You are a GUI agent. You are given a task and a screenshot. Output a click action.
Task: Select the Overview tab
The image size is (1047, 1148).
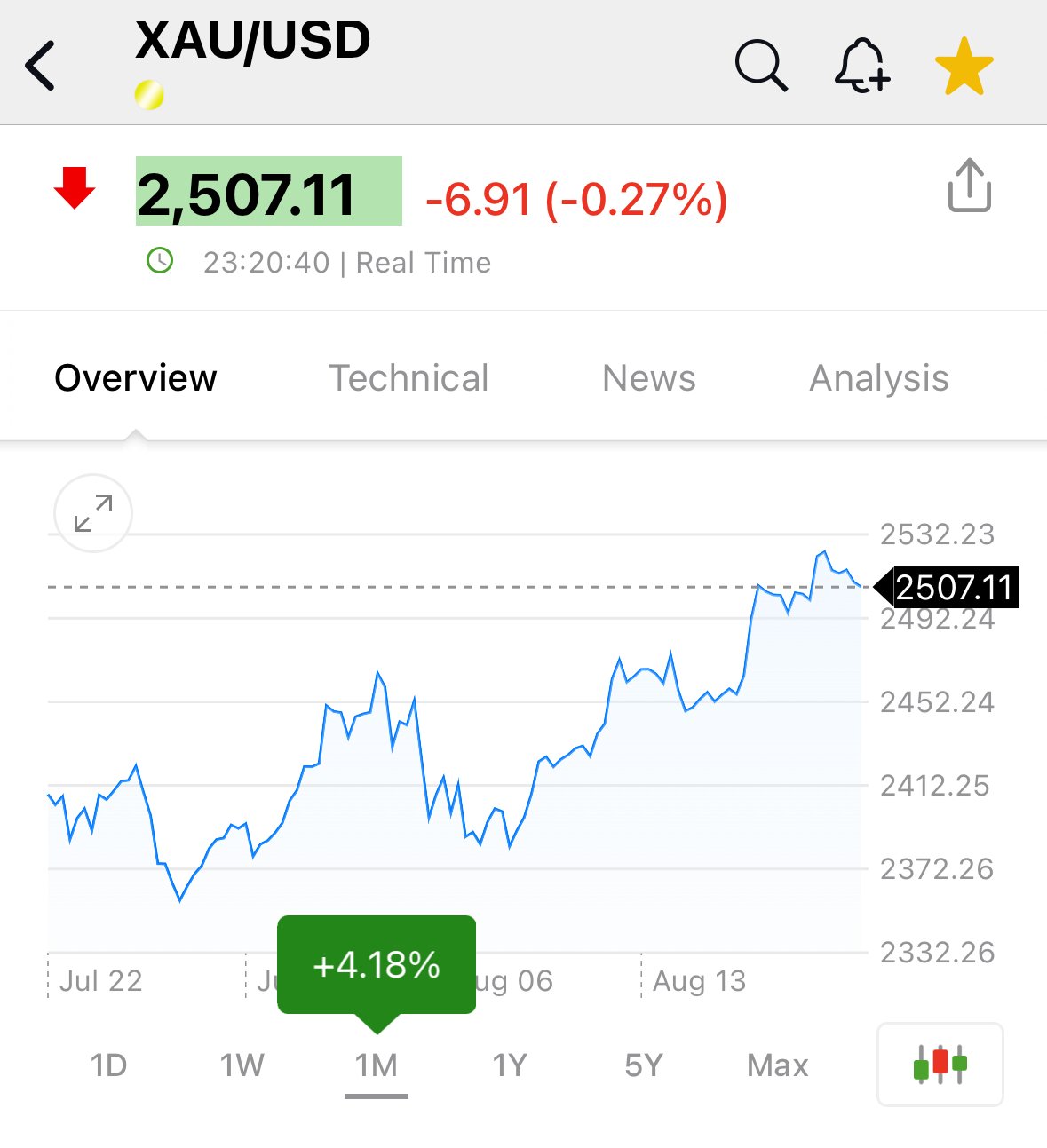(136, 378)
